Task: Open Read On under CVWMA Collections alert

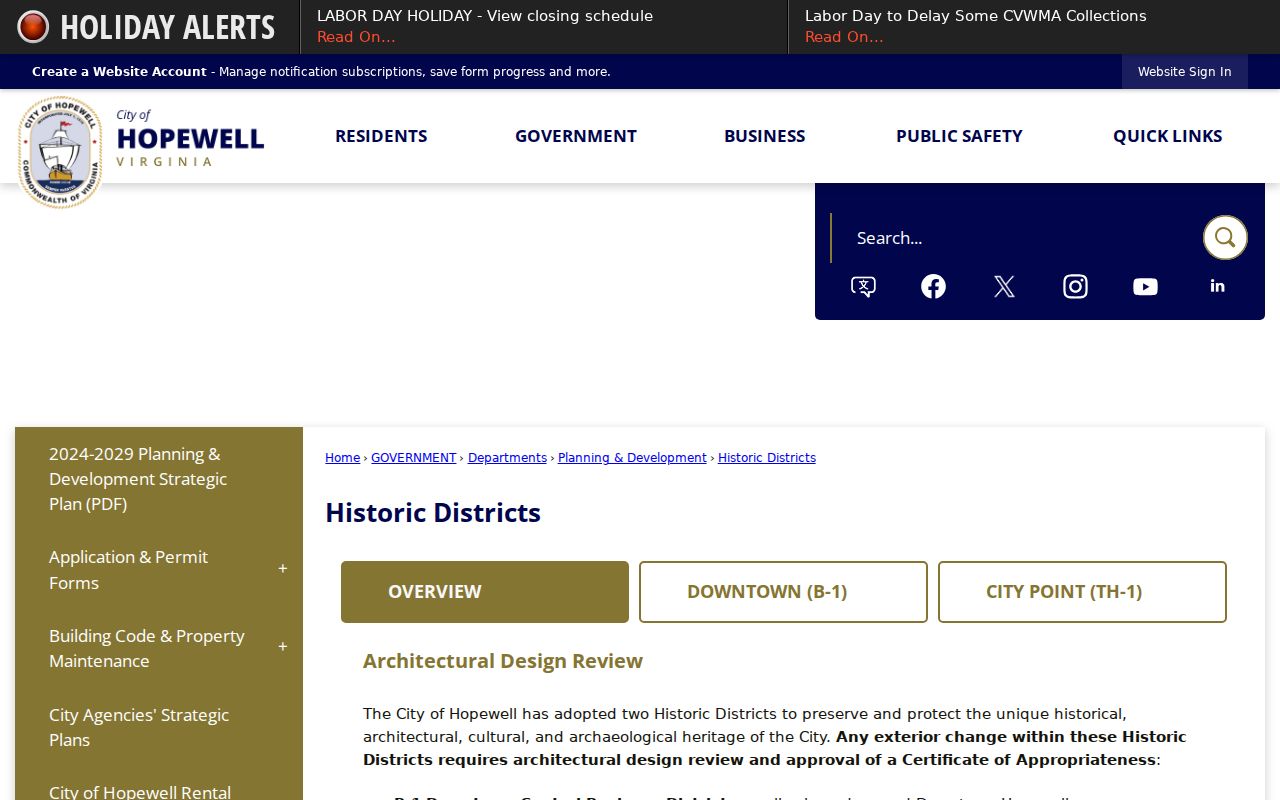Action: click(844, 37)
